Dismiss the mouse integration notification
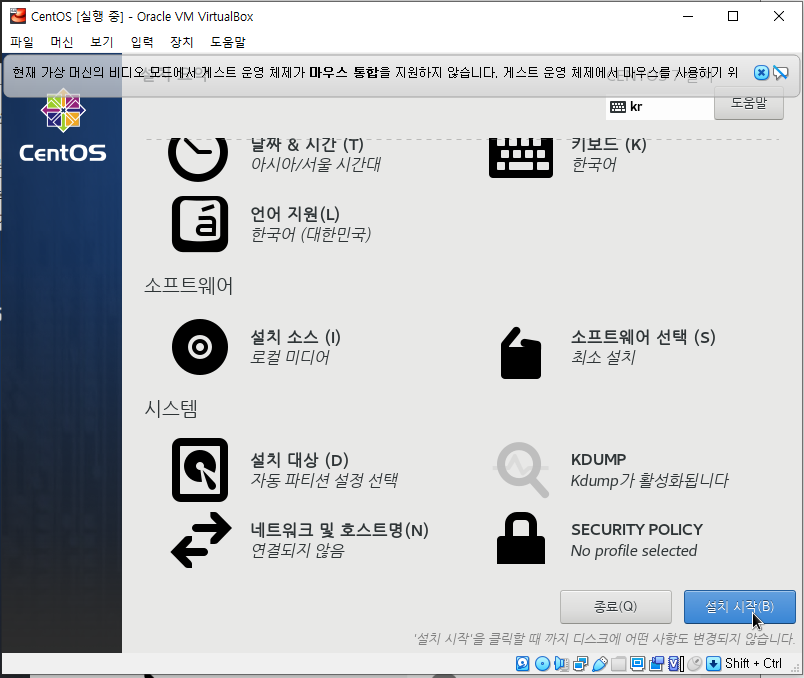This screenshot has height=678, width=804. 761,73
